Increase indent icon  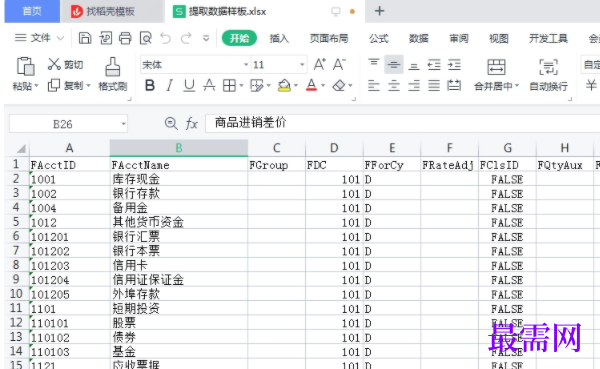click(454, 65)
